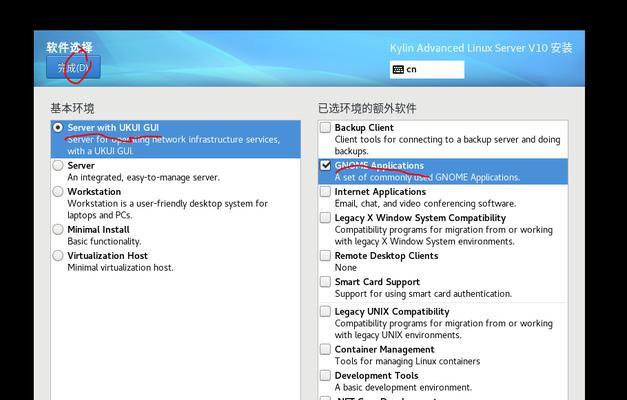The height and width of the screenshot is (400, 627).
Task: Click the 'An integrated, easy-to-manage server.' description
Action: coord(144,177)
